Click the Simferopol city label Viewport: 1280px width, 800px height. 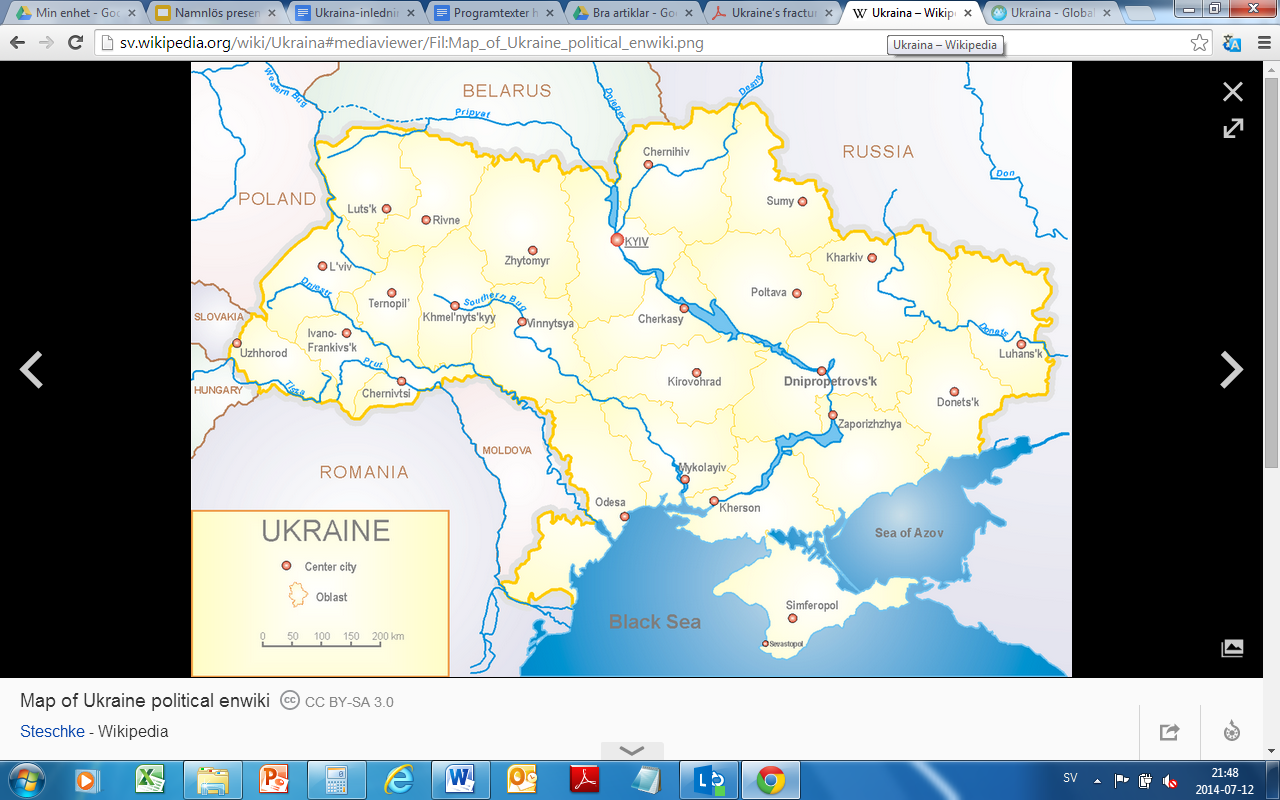[x=812, y=606]
